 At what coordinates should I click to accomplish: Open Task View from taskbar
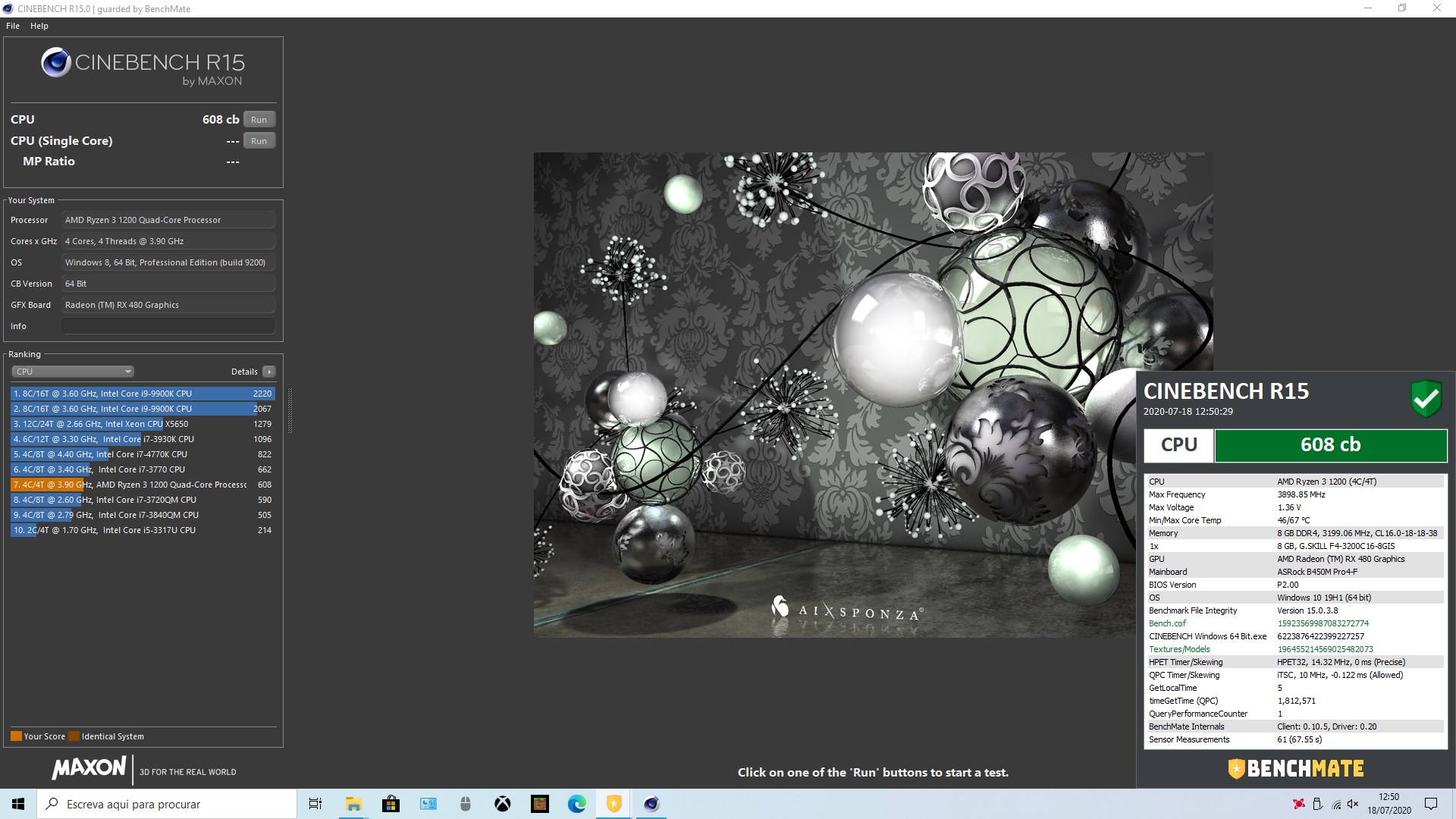point(315,804)
